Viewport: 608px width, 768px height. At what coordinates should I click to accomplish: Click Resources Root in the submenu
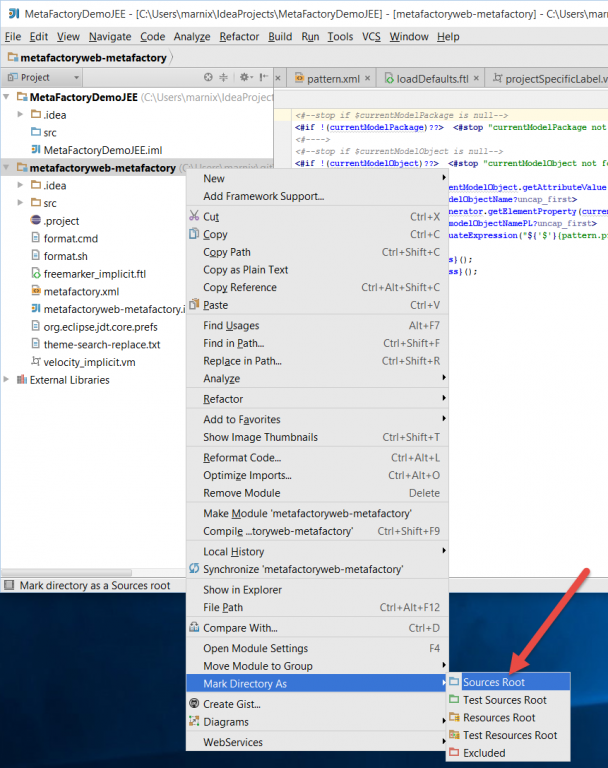click(499, 718)
